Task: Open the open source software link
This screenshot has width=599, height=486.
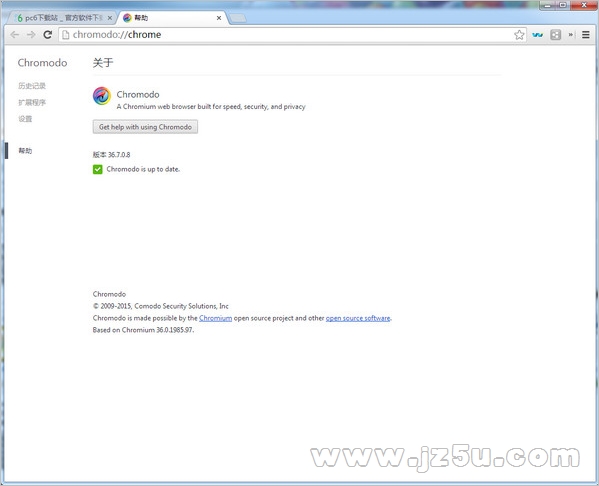Action: (x=358, y=318)
